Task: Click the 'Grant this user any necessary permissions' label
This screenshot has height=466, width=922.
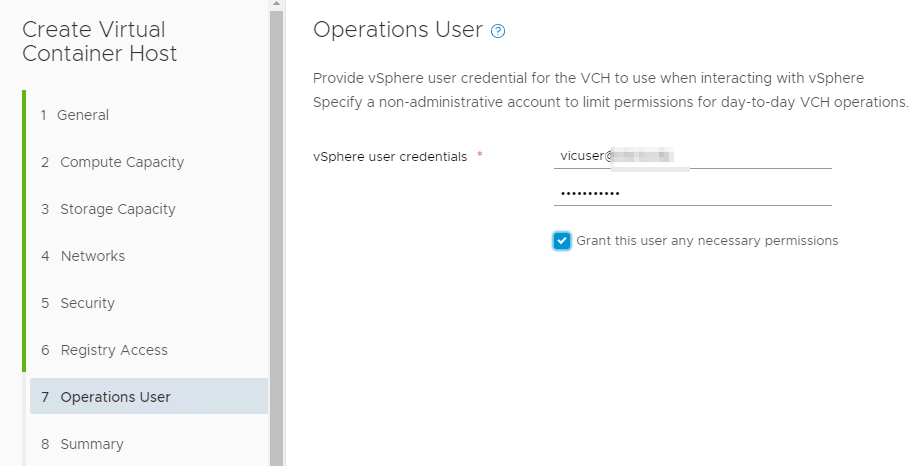Action: pyautogui.click(x=707, y=241)
